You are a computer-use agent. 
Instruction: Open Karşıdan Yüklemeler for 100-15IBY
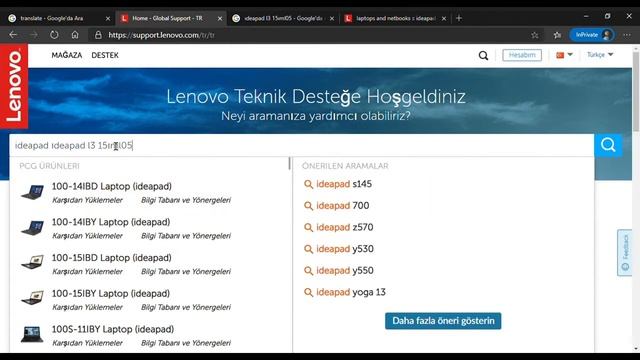pyautogui.click(x=87, y=307)
